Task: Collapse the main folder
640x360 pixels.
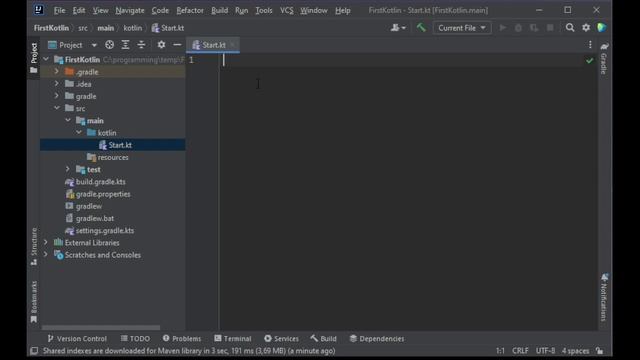Action: click(68, 120)
